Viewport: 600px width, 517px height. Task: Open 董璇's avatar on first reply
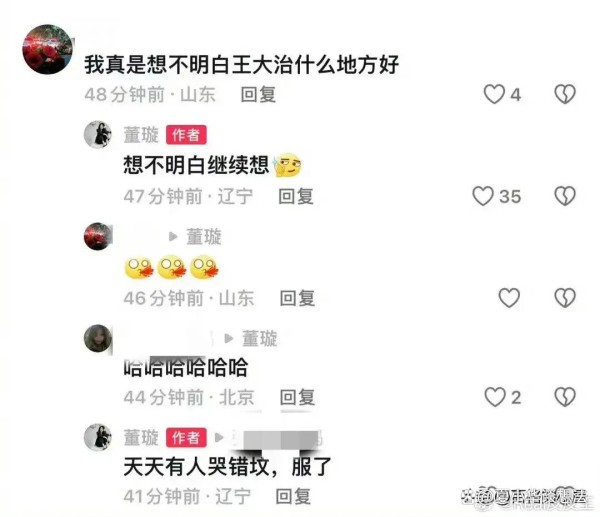pos(98,135)
